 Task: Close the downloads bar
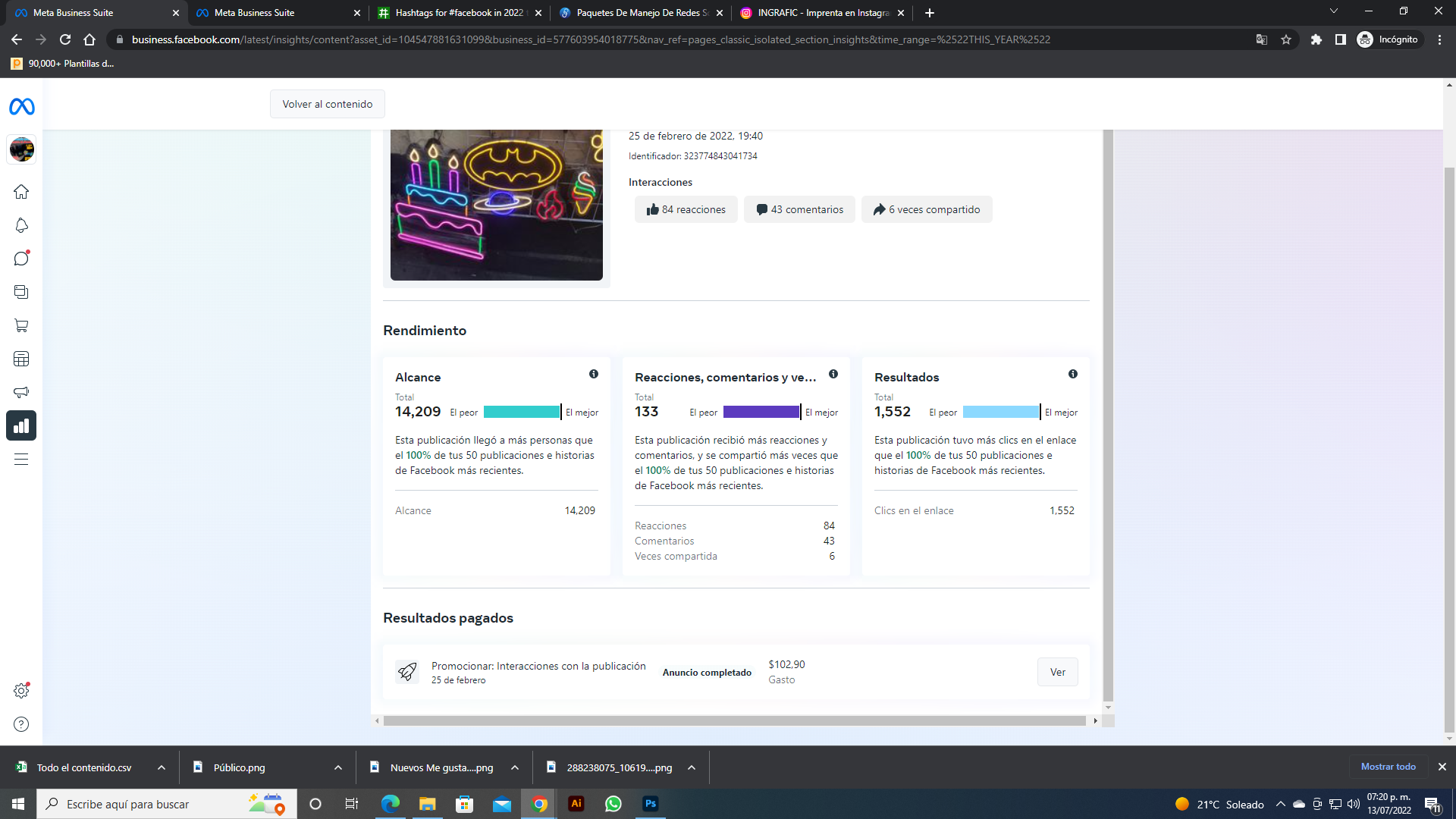coord(1442,767)
